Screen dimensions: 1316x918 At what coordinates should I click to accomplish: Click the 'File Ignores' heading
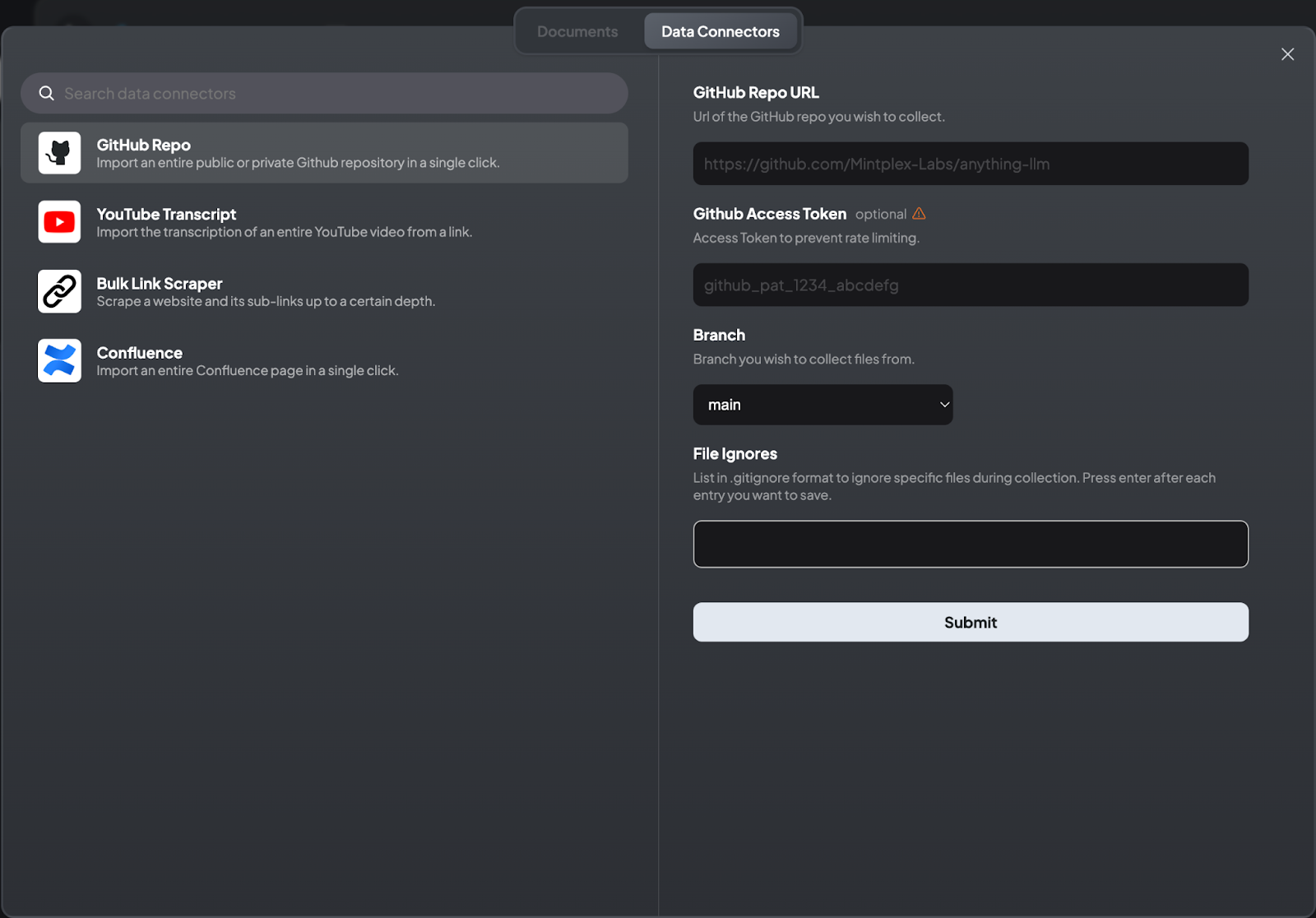(735, 453)
